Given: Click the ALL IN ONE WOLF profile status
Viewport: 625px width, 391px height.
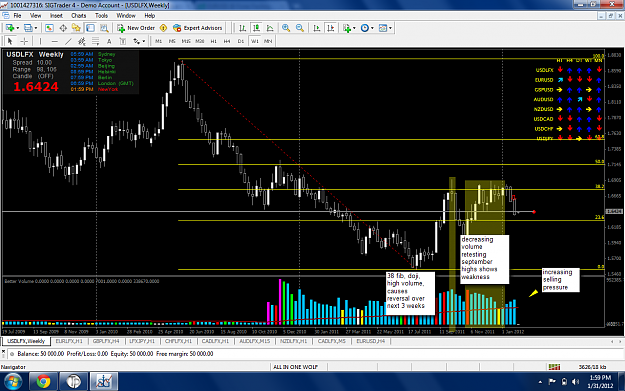Looking at the screenshot, I should [295, 367].
